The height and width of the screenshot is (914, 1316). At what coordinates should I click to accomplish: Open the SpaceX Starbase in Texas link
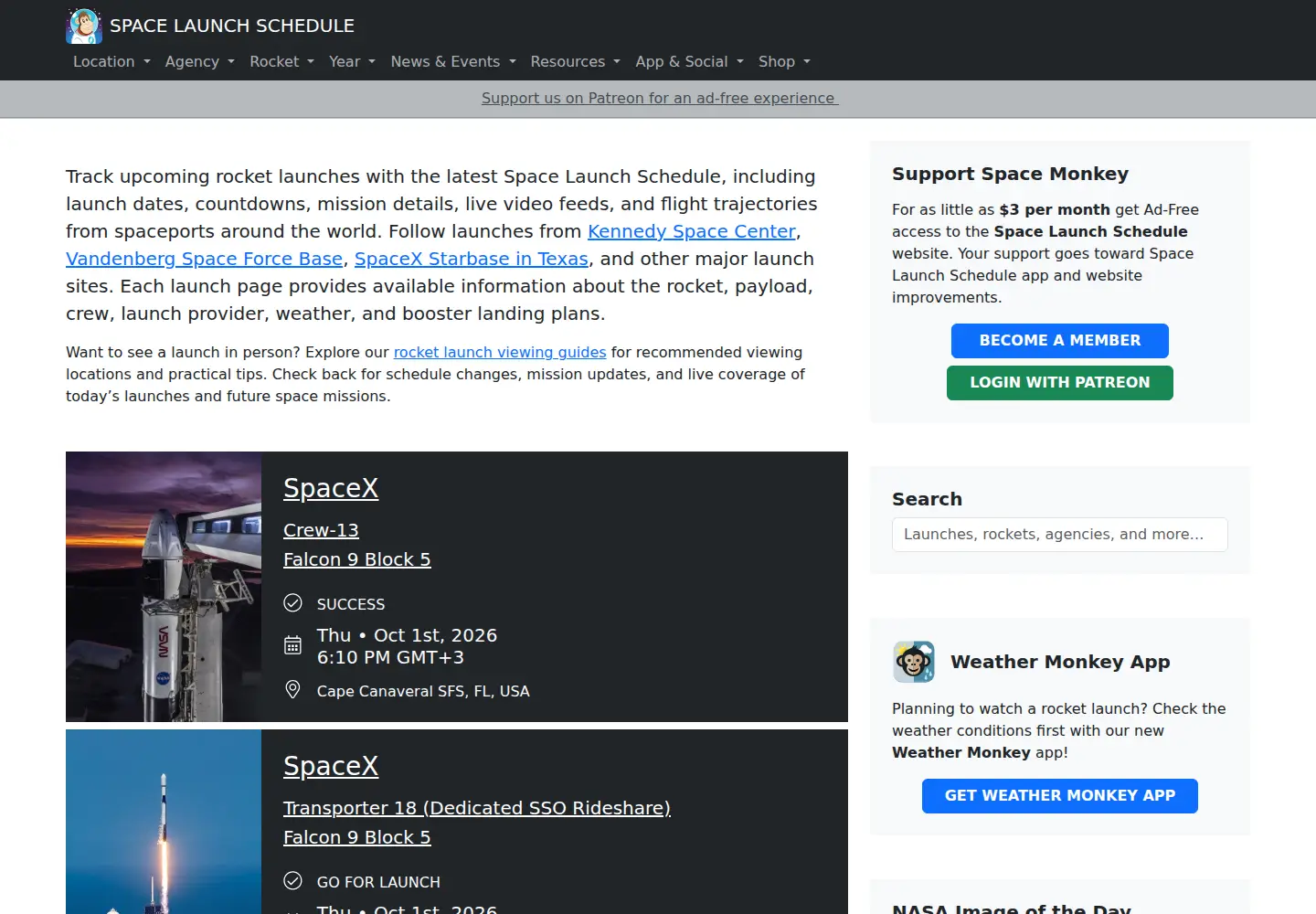tap(472, 259)
